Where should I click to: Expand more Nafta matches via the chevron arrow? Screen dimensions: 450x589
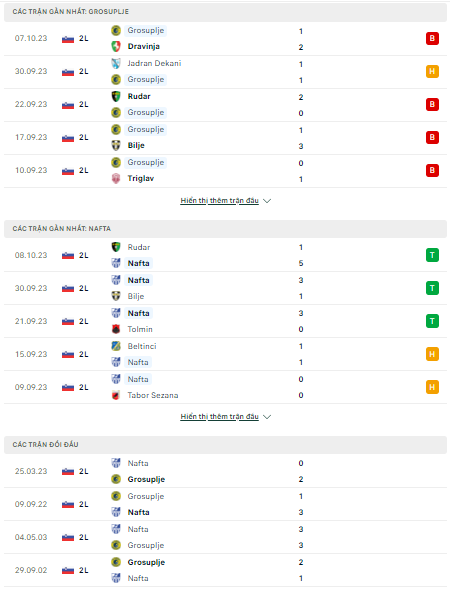(267, 417)
